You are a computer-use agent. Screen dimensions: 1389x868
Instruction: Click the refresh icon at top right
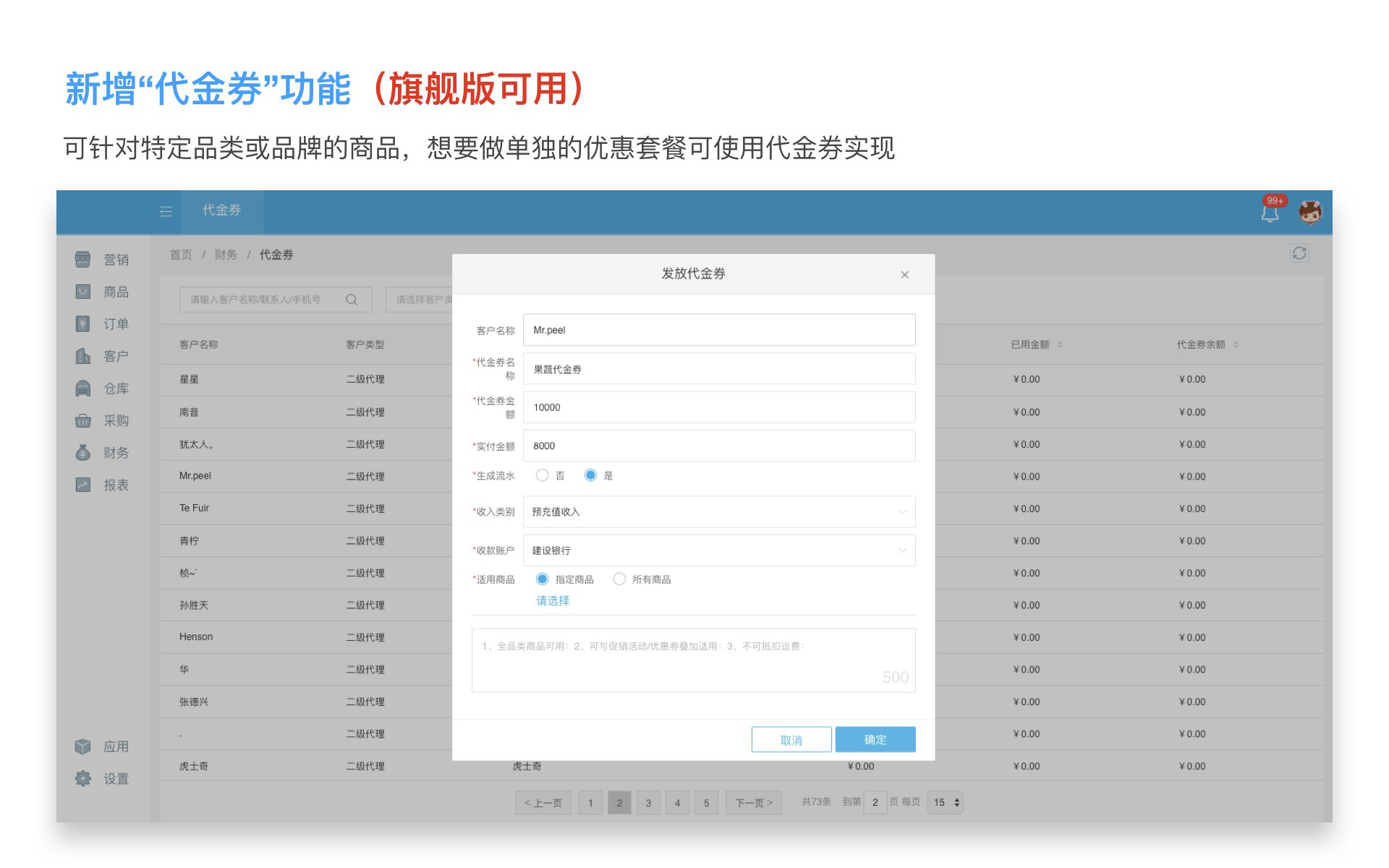[x=1299, y=253]
